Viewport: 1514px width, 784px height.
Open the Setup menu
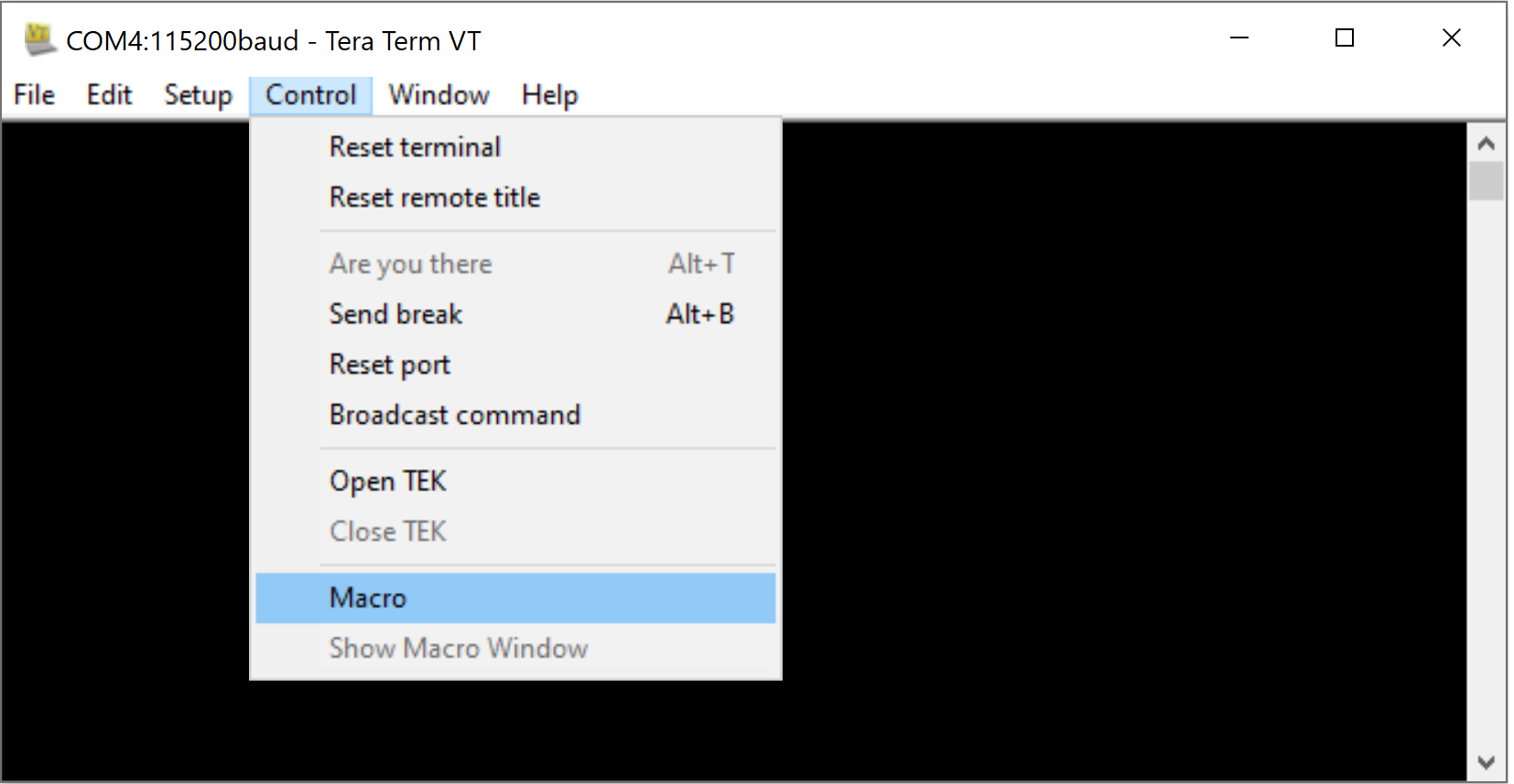click(x=197, y=94)
